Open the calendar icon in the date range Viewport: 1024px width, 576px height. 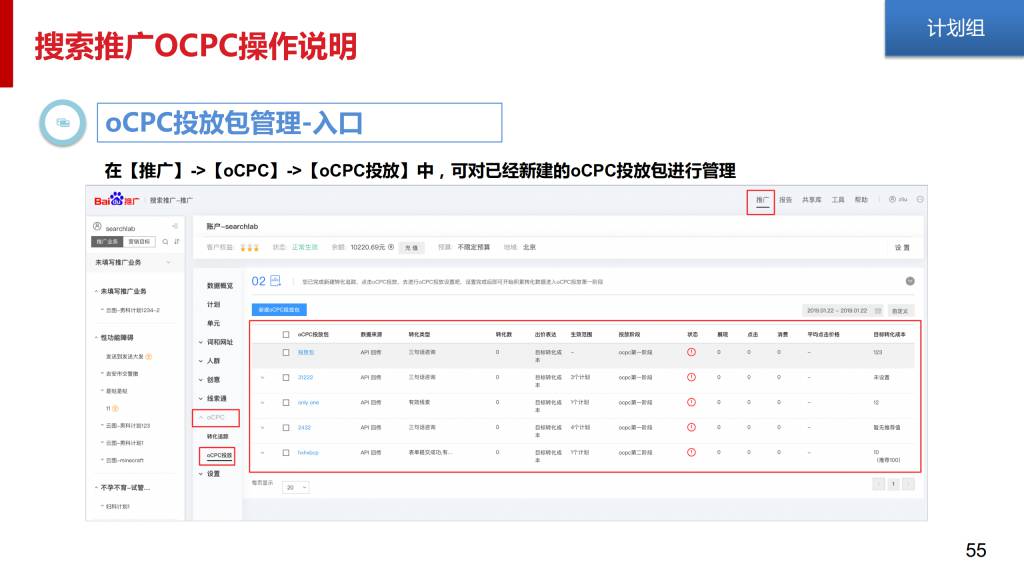pyautogui.click(x=878, y=310)
